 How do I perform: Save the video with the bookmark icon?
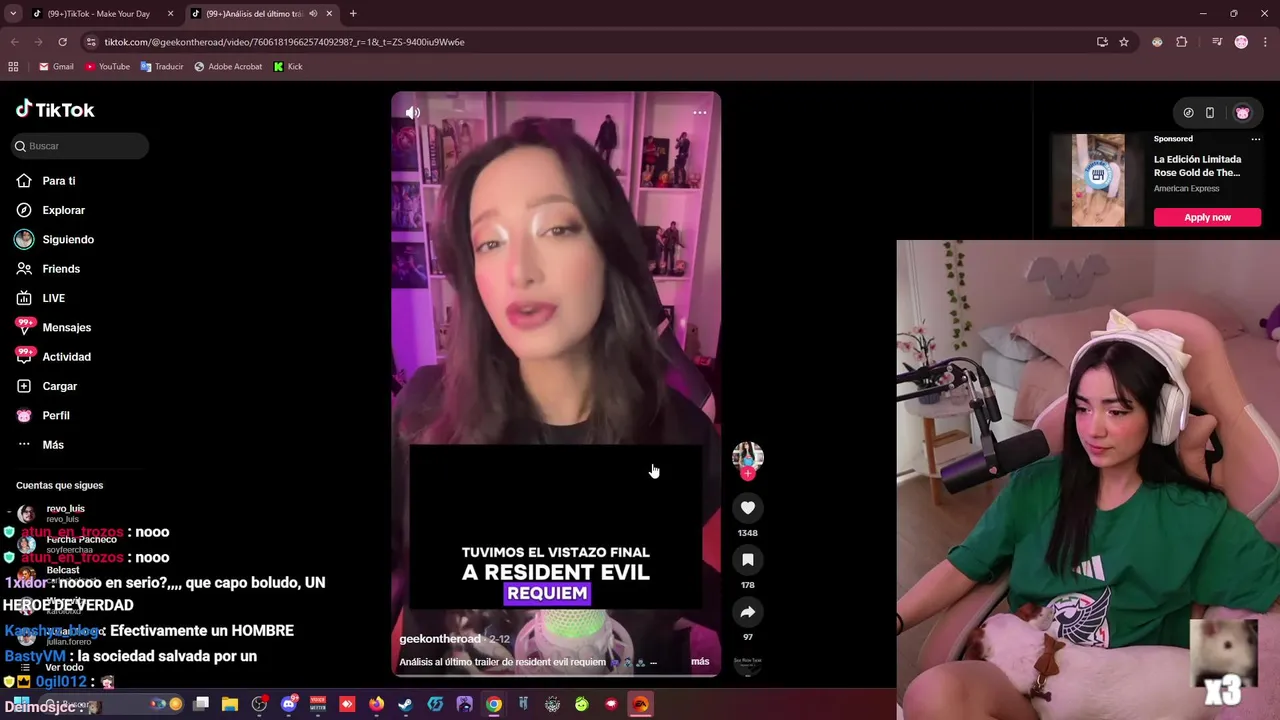point(748,560)
